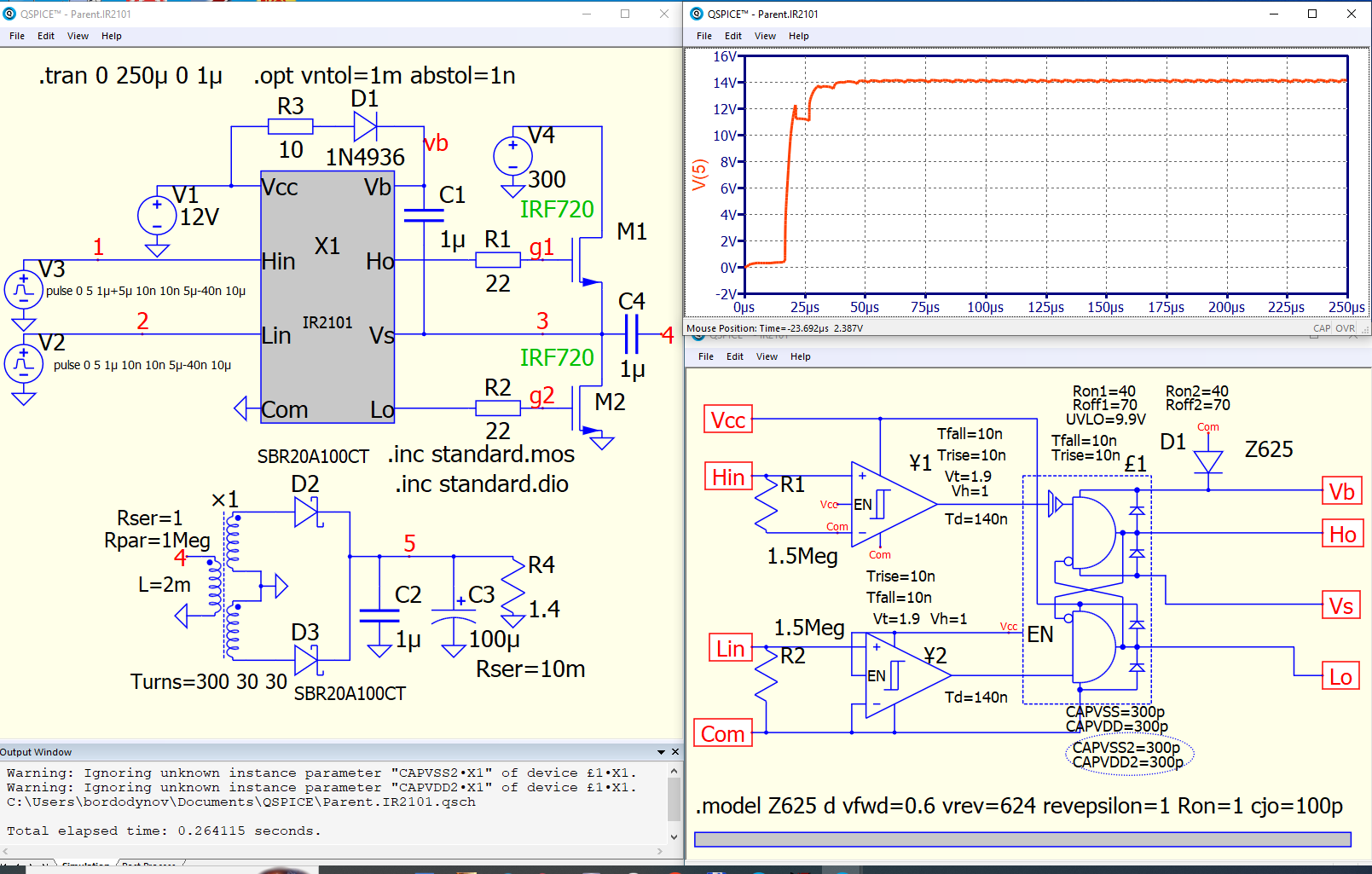
Task: Select C1 bootstrap capacitor symbol
Action: (x=424, y=216)
